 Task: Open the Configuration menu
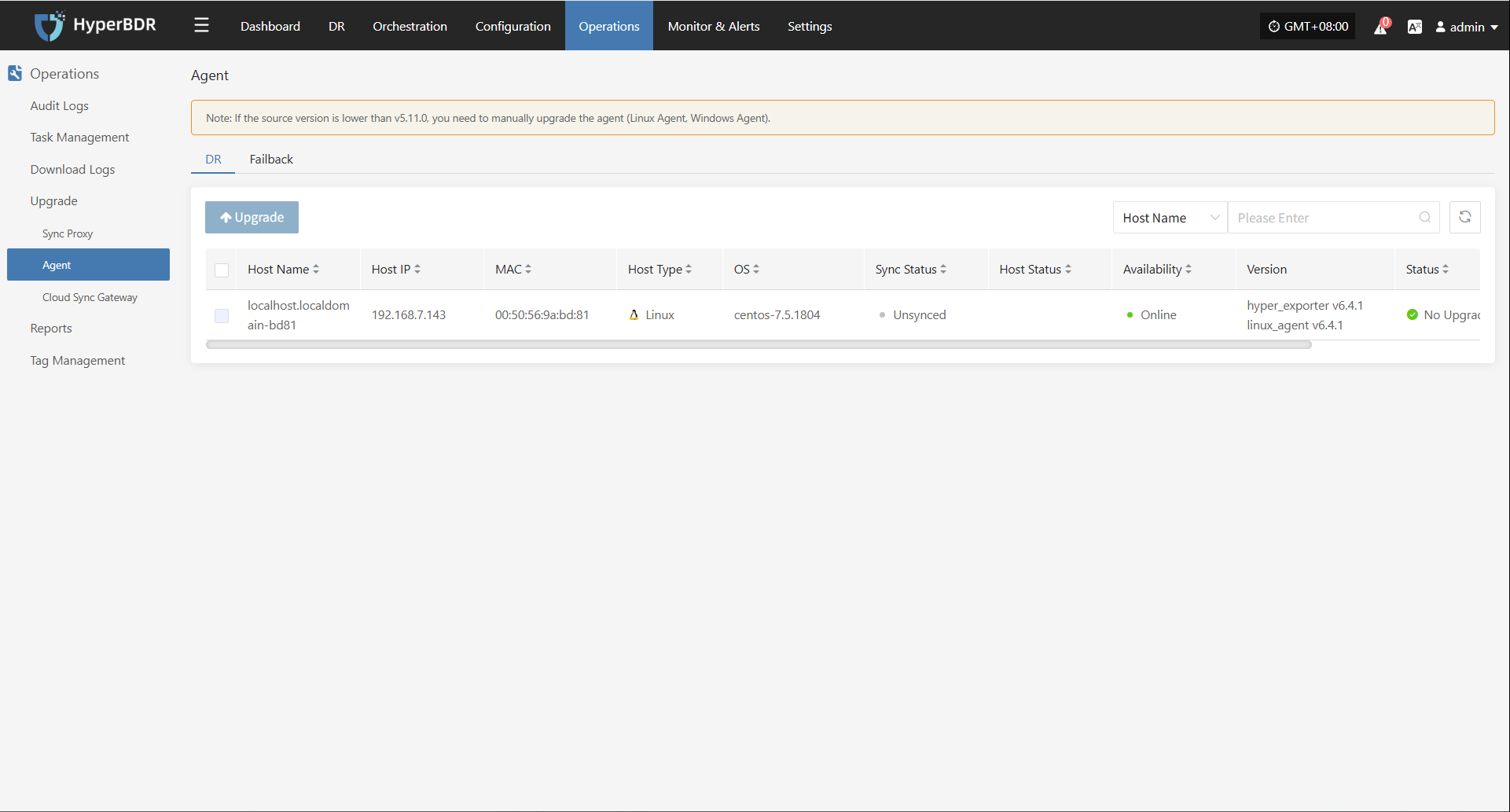click(513, 26)
